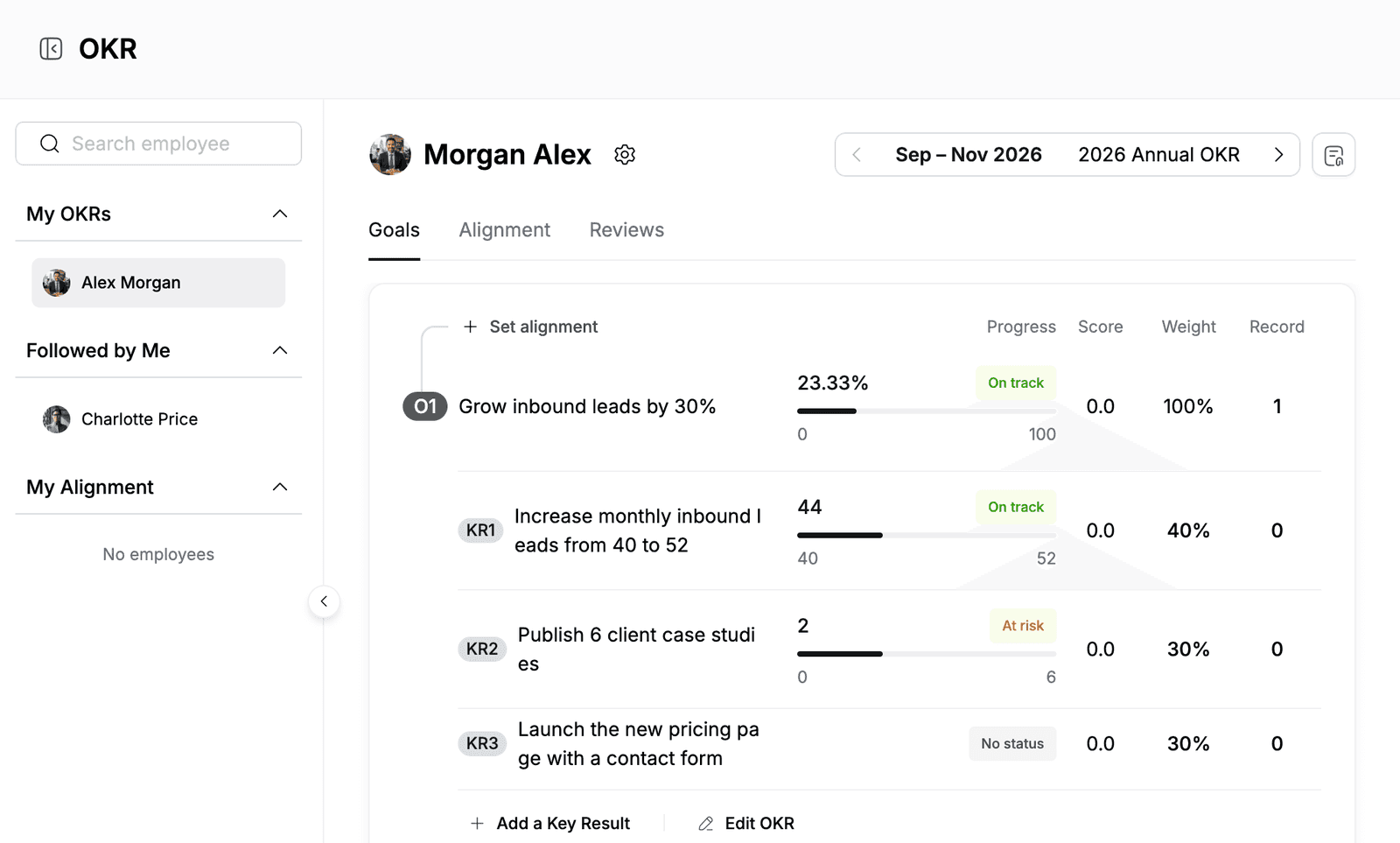Viewport: 1400px width, 843px height.
Task: Select the 2026 Annual OKR period
Action: 1158,155
